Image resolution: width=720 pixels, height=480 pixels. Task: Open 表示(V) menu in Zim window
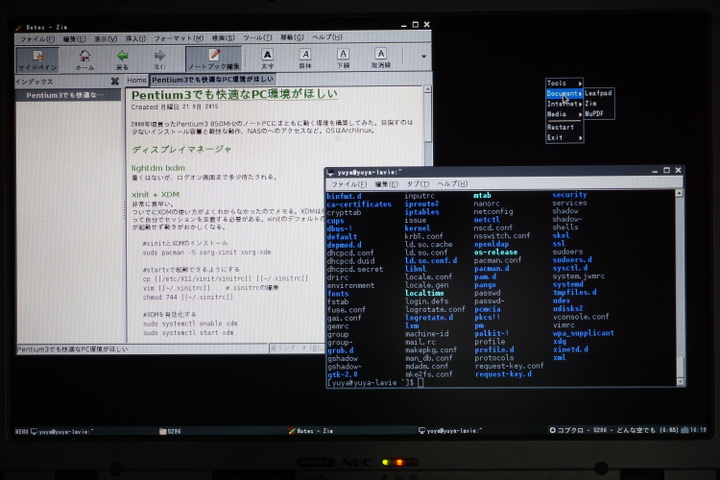coord(106,39)
